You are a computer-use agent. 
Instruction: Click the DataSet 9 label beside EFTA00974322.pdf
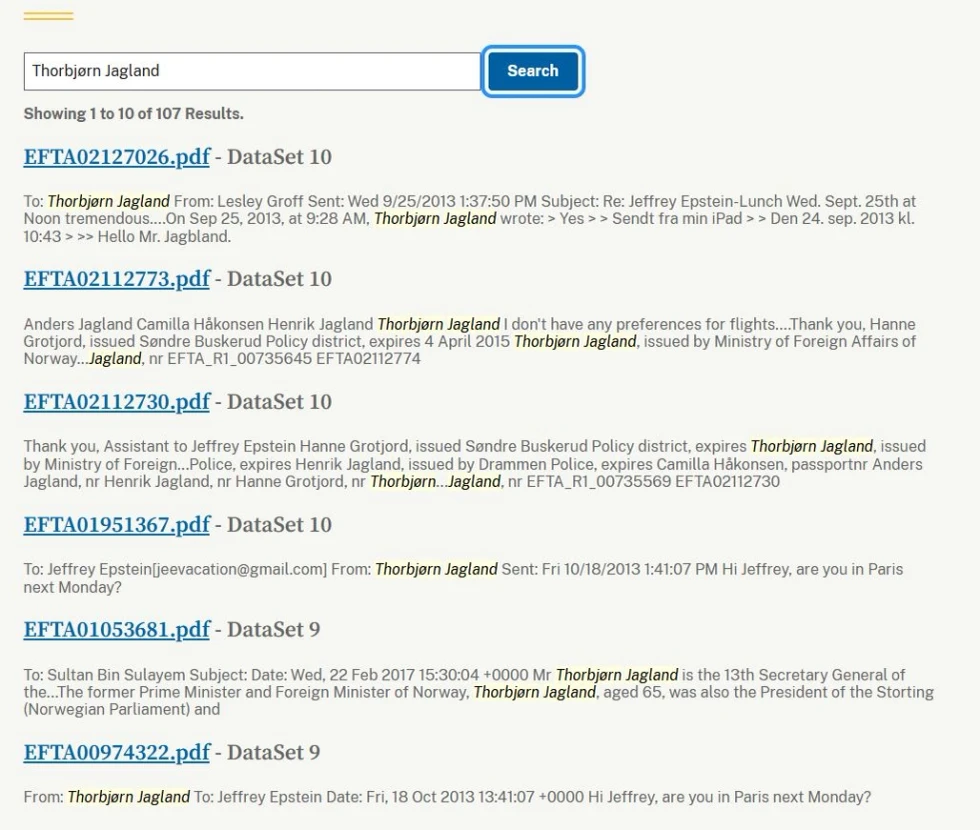273,753
